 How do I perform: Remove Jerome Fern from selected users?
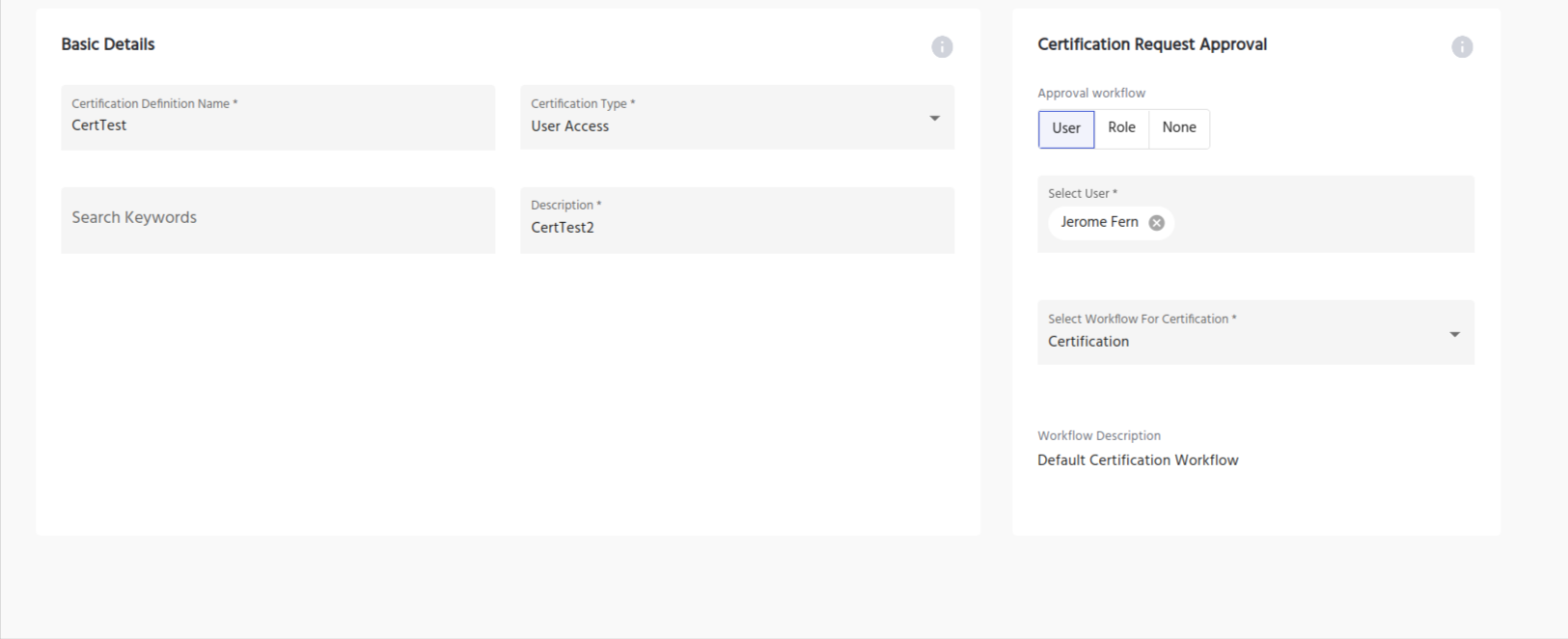coord(1156,223)
